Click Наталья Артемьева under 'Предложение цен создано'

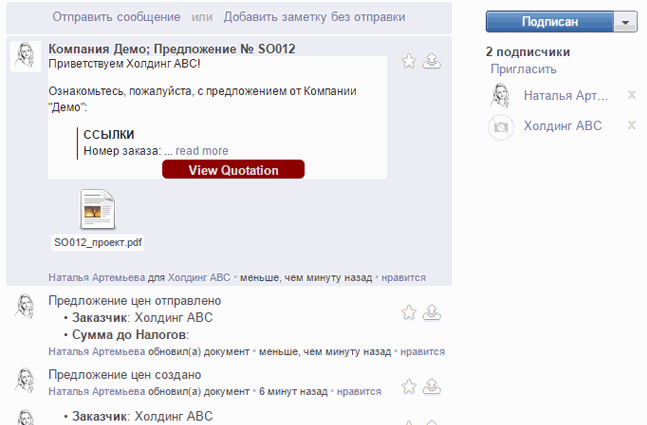tap(97, 391)
